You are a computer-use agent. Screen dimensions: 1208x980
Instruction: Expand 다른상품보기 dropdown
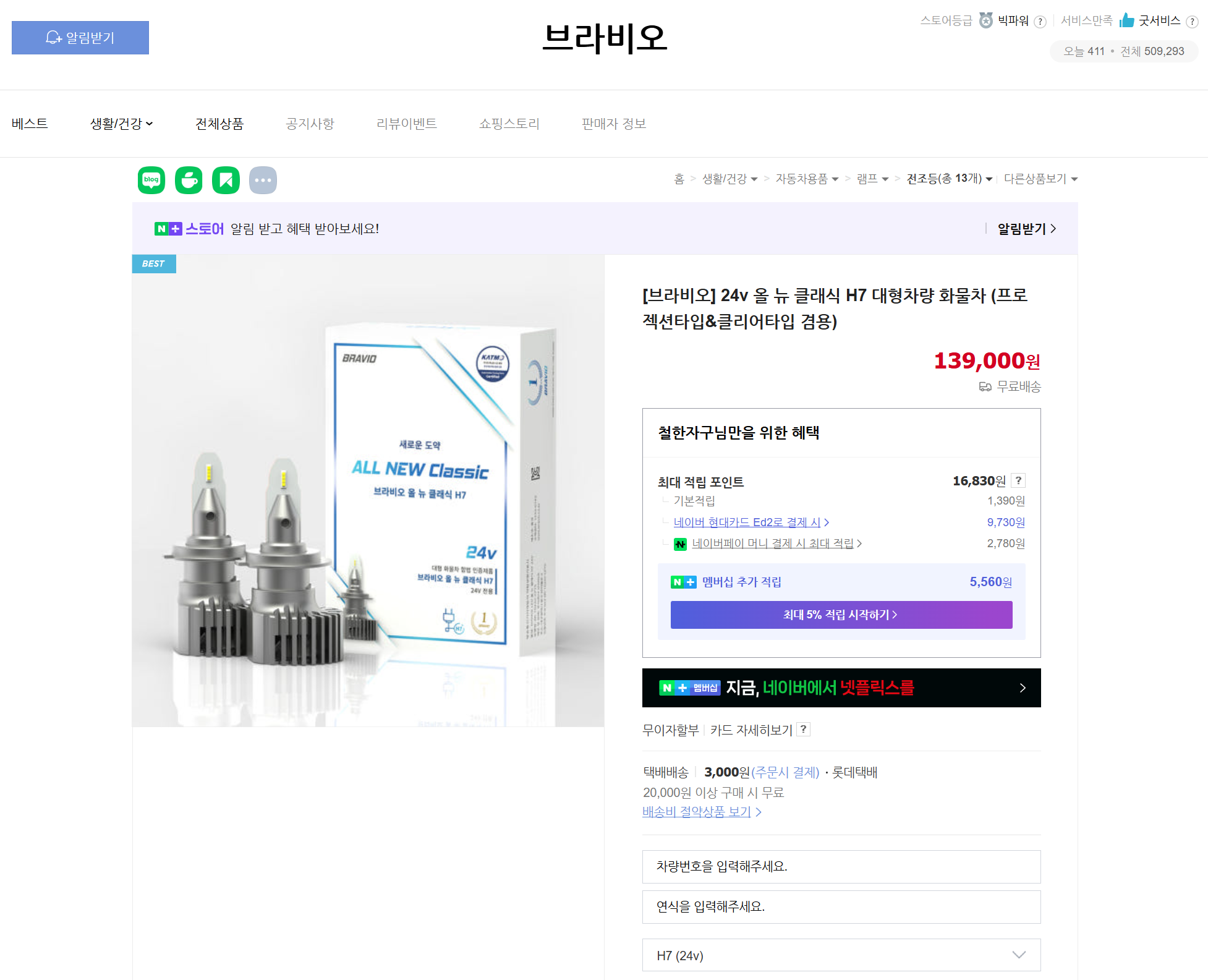click(x=1040, y=179)
